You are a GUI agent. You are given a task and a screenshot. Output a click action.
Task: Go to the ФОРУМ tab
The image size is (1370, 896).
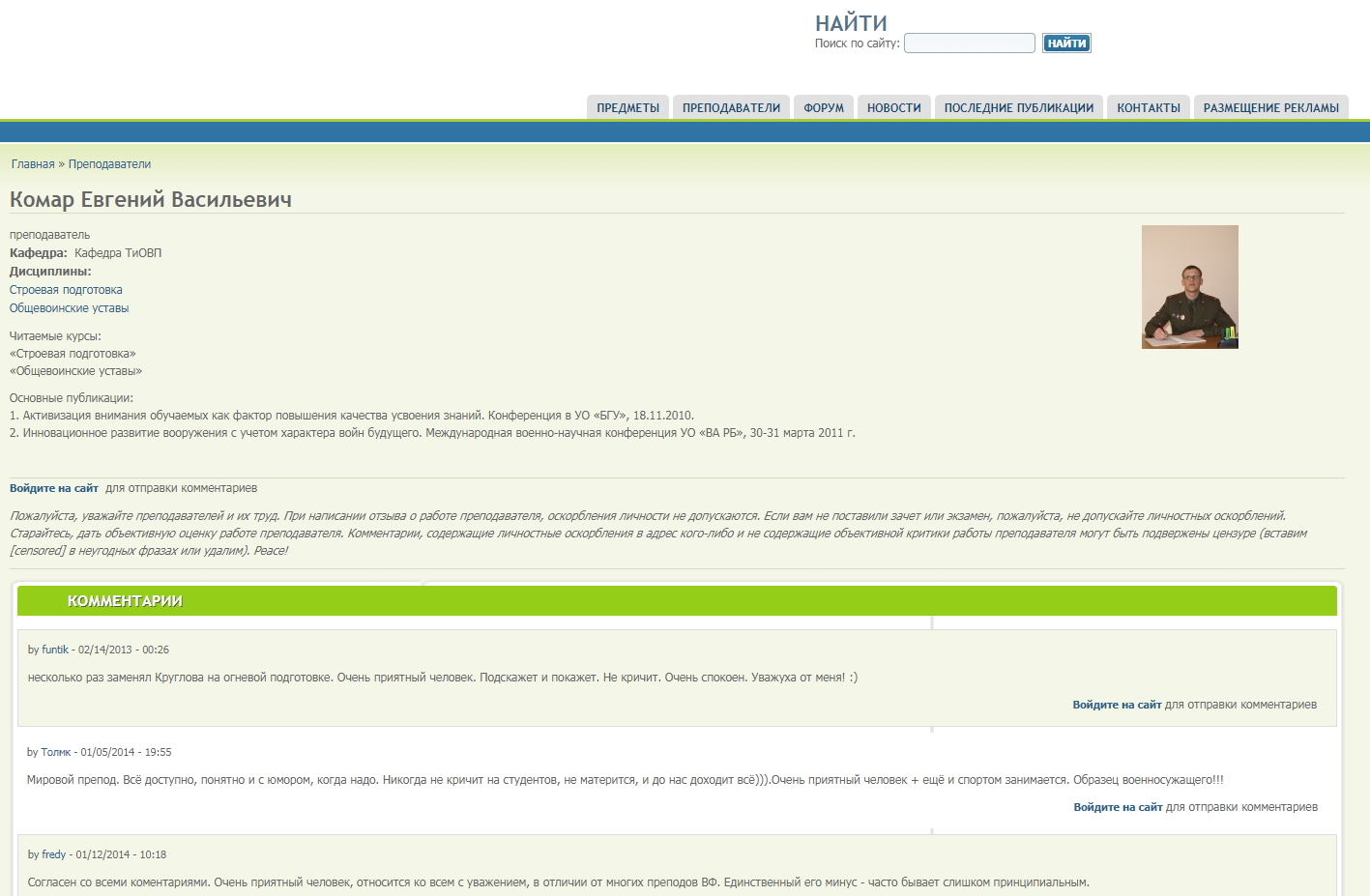(x=824, y=107)
